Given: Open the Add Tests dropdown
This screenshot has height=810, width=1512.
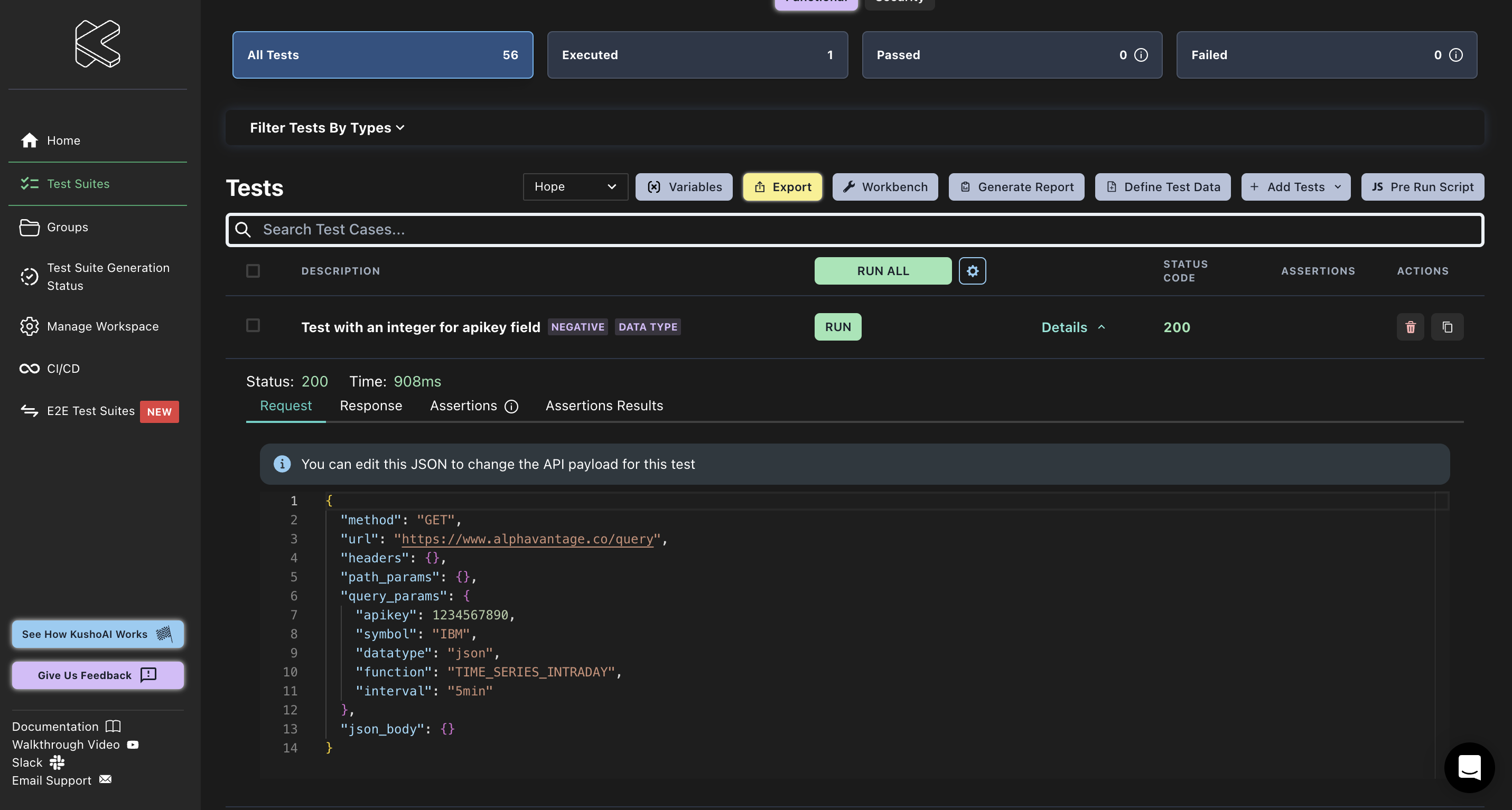Looking at the screenshot, I should coord(1295,187).
